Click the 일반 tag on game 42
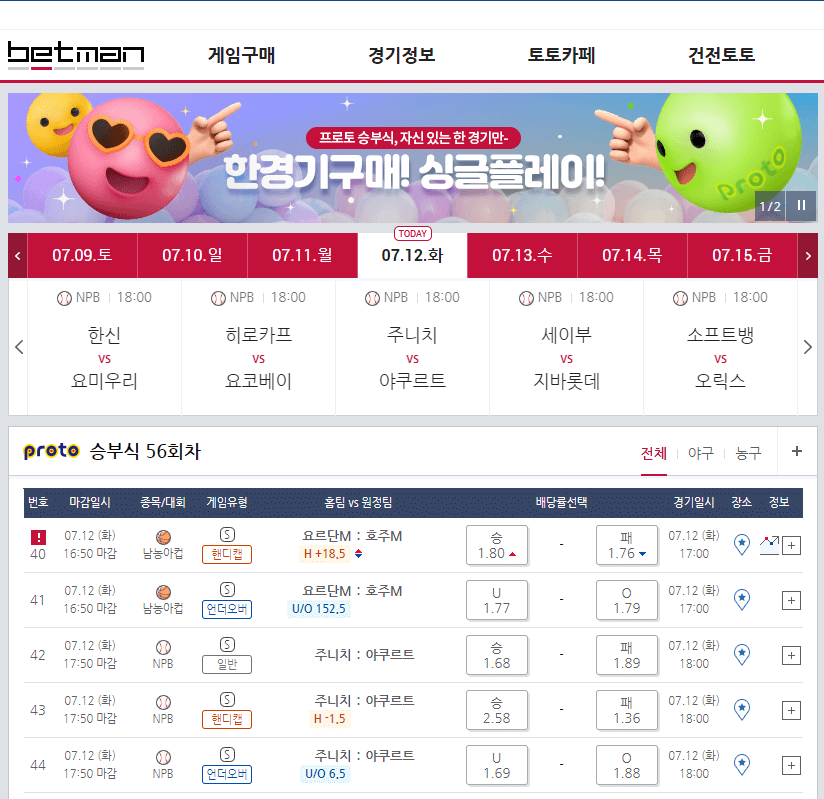824x799 pixels. point(227,664)
